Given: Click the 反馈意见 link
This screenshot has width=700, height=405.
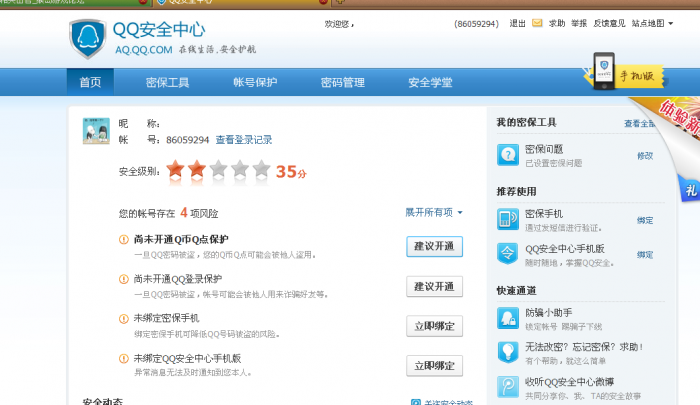Looking at the screenshot, I should pos(609,23).
